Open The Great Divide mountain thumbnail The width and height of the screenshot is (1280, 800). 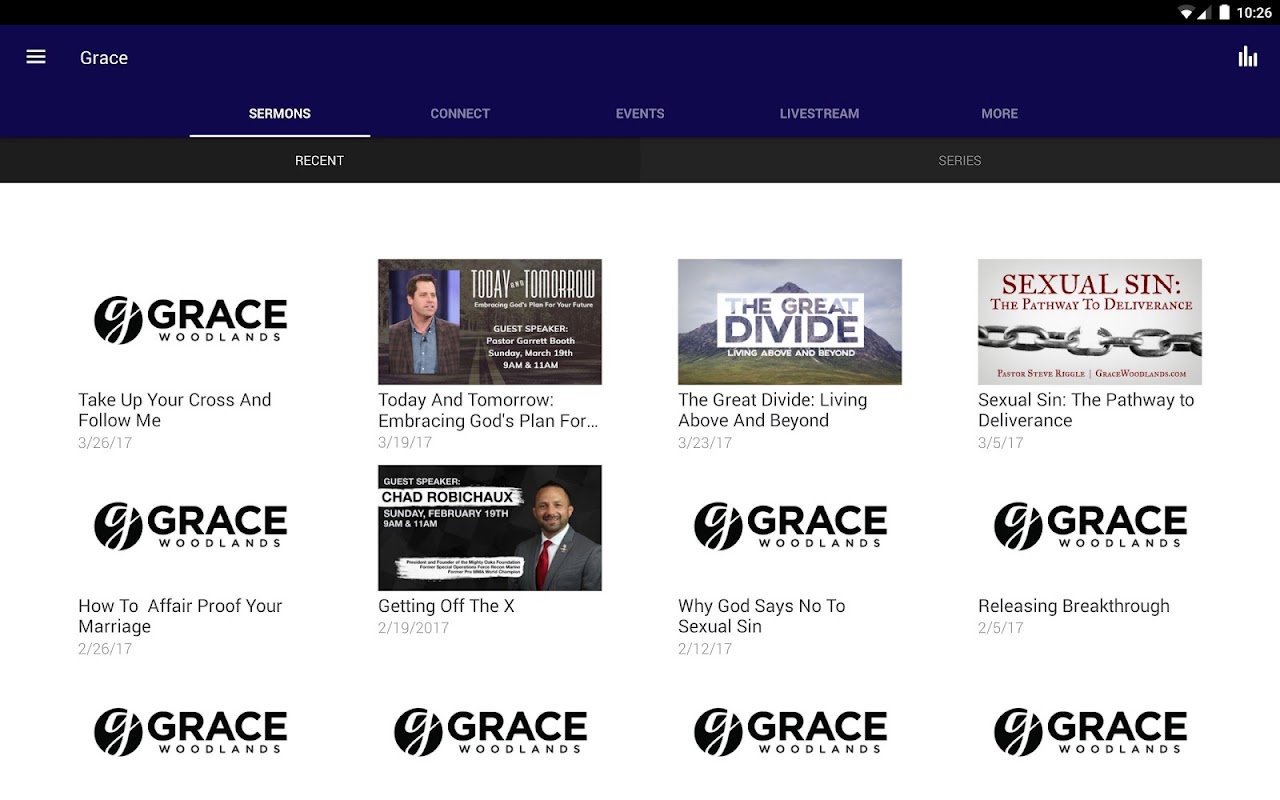tap(790, 321)
